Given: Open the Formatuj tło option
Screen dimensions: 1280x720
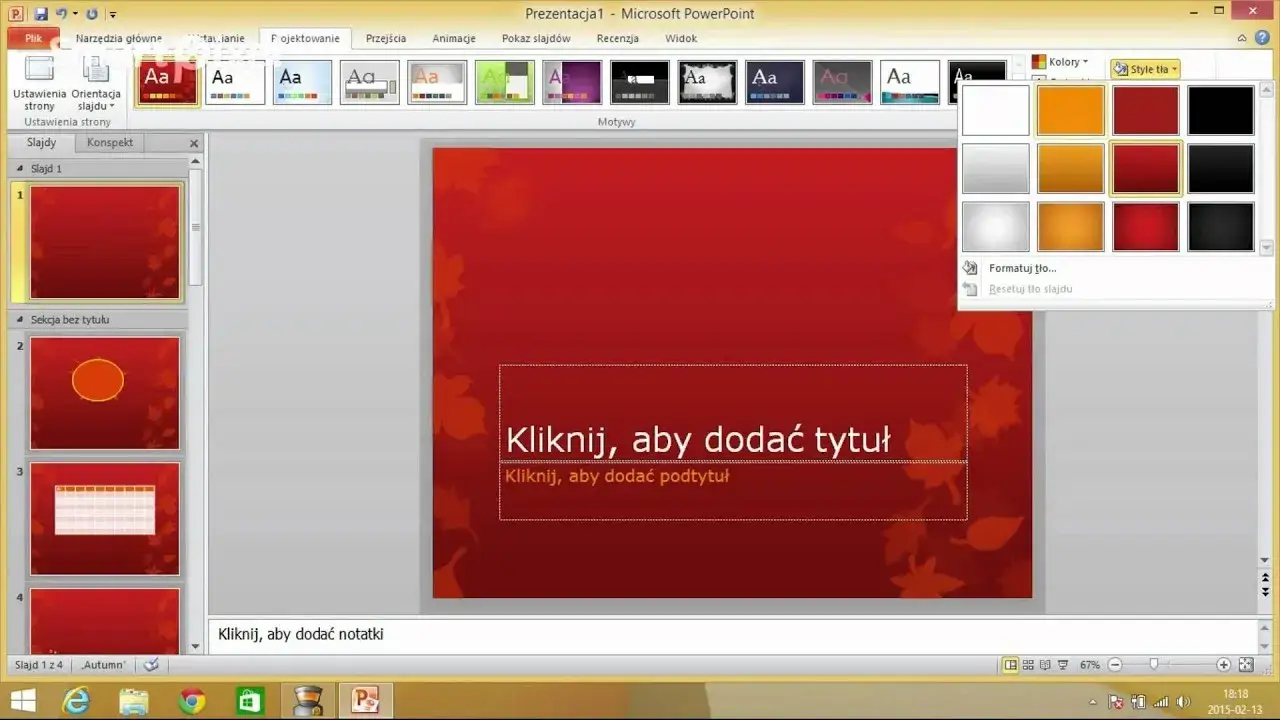Looking at the screenshot, I should pyautogui.click(x=1023, y=267).
